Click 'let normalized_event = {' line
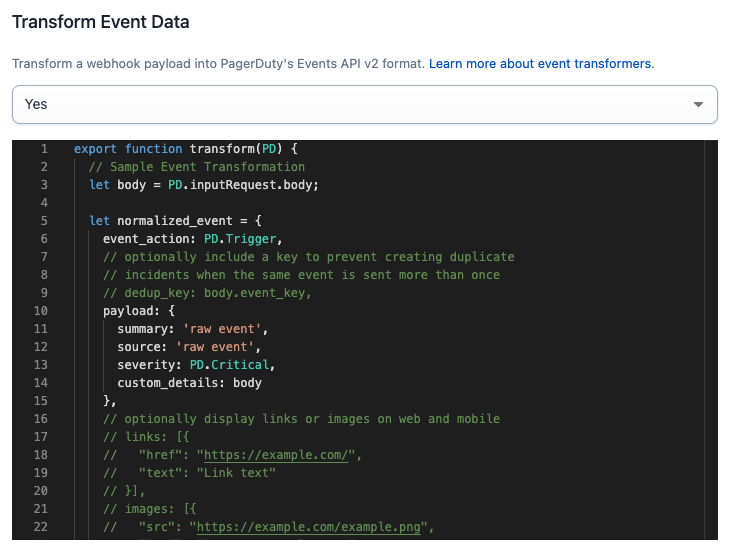The width and height of the screenshot is (730, 552). pos(175,221)
